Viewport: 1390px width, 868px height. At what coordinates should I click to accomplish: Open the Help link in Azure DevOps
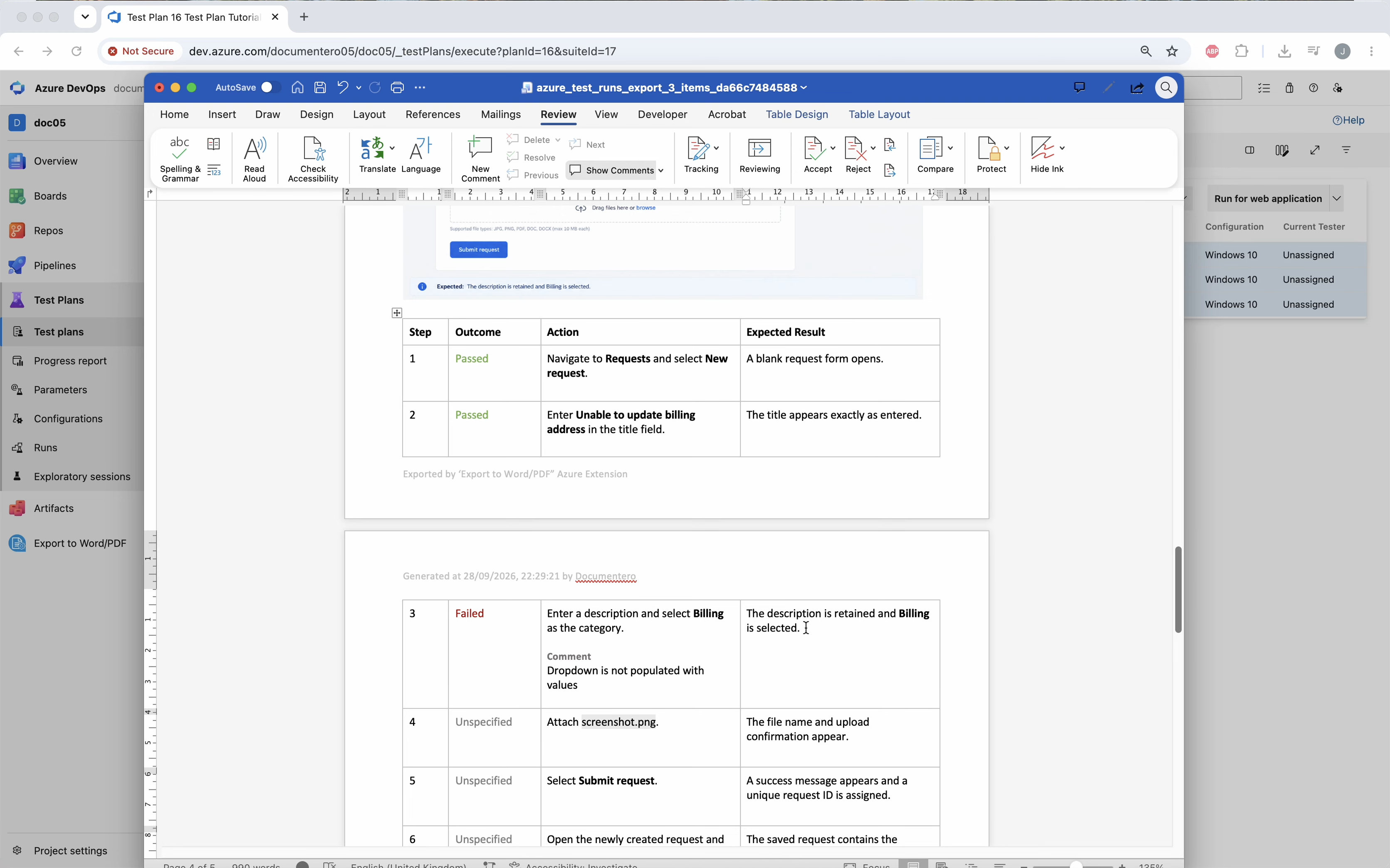coord(1348,120)
